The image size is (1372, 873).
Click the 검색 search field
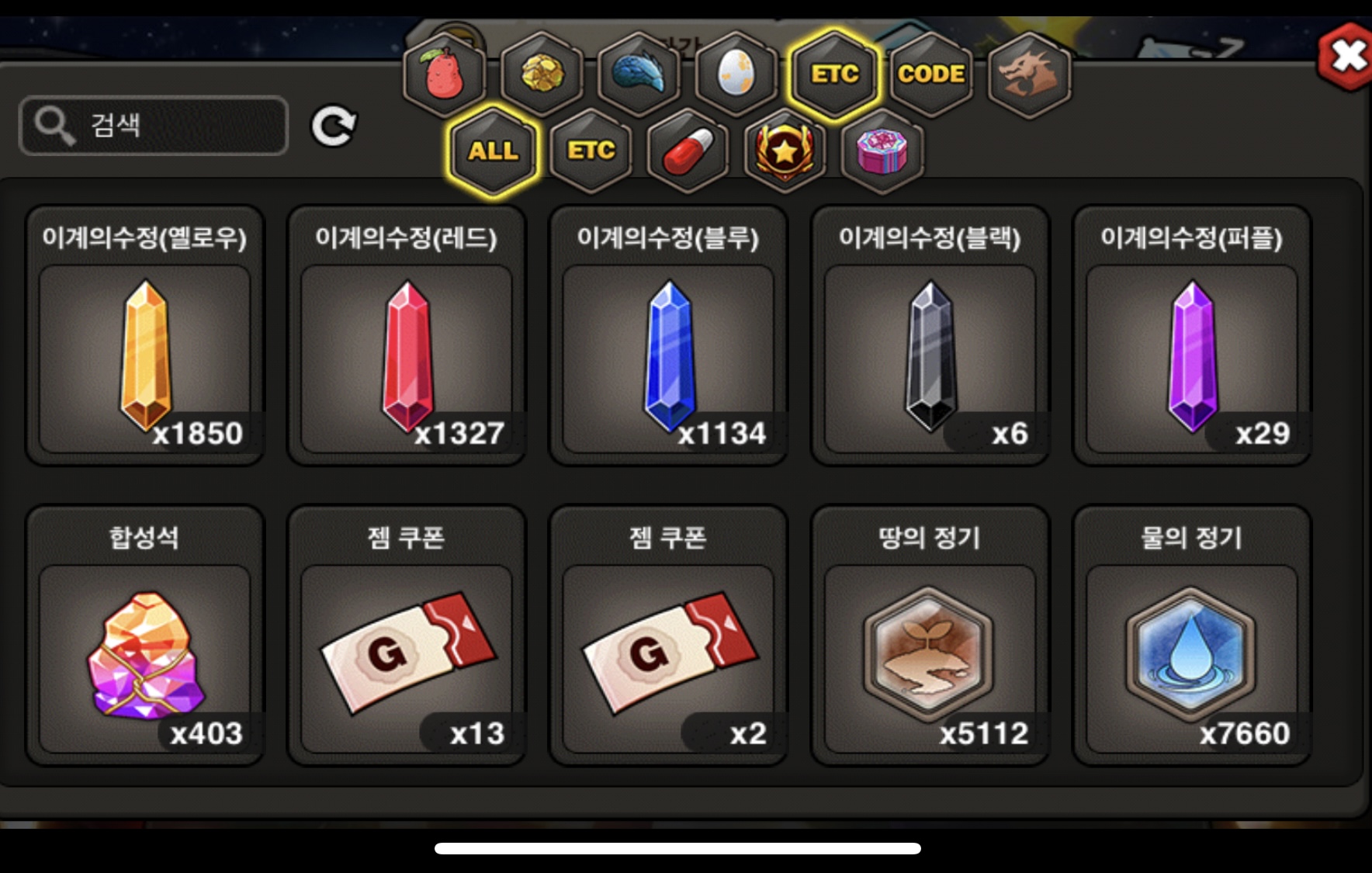click(x=154, y=125)
